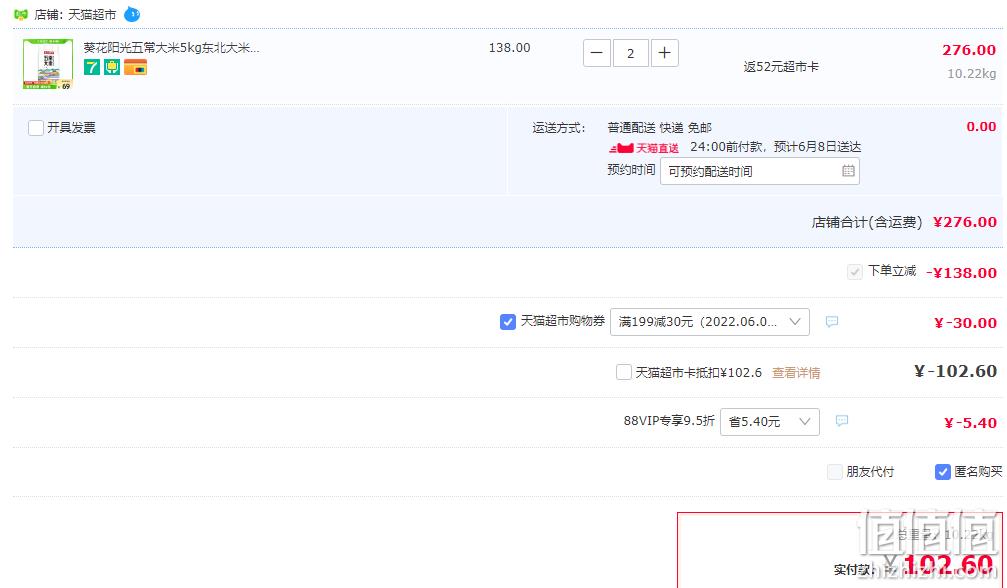Uncheck the 匿名购买 checkbox
The width and height of the screenshot is (1007, 588).
click(x=942, y=472)
